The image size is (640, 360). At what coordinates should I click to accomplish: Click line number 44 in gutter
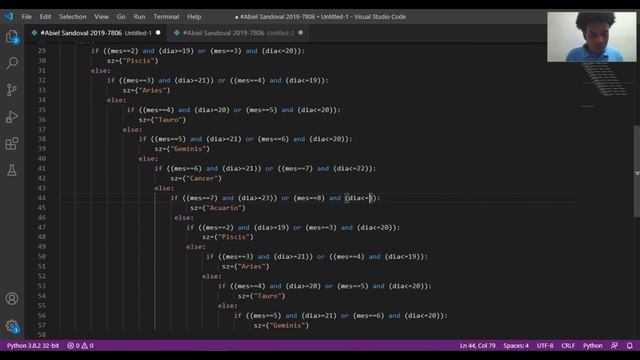42,198
